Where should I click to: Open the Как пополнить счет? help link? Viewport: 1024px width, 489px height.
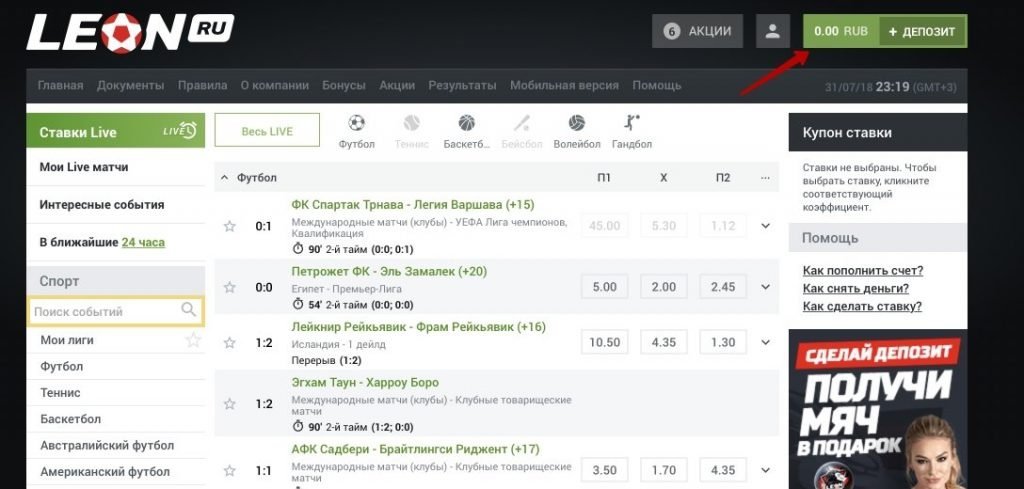[x=862, y=271]
